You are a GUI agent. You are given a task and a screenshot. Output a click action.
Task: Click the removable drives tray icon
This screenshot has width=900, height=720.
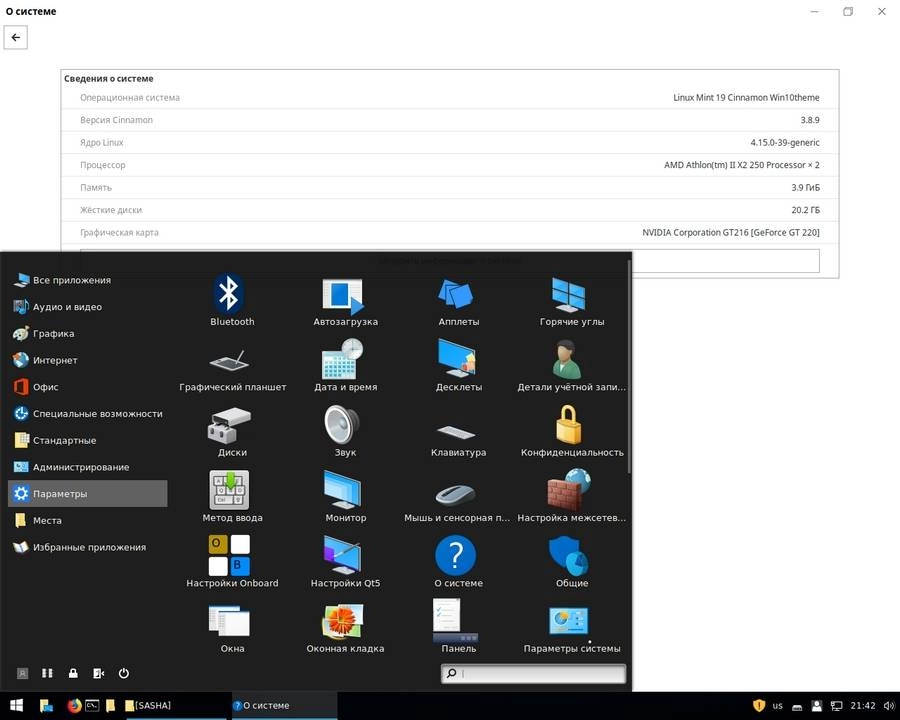click(x=797, y=706)
